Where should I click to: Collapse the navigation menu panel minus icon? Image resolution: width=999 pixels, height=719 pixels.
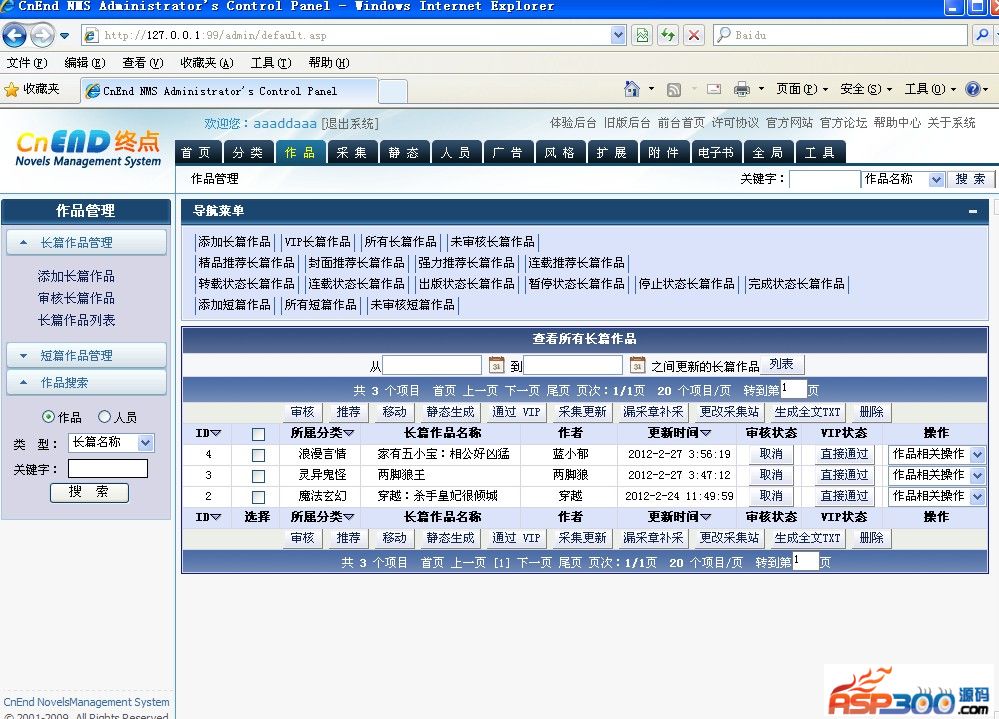973,211
